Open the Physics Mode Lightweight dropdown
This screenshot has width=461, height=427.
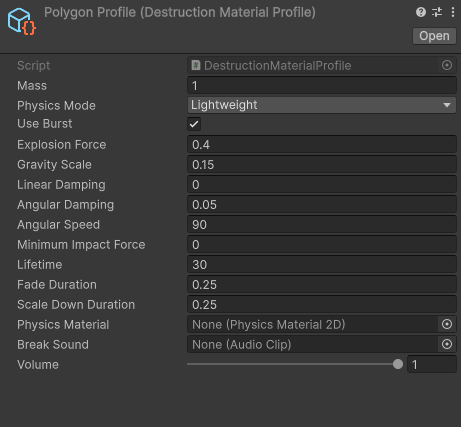point(322,105)
